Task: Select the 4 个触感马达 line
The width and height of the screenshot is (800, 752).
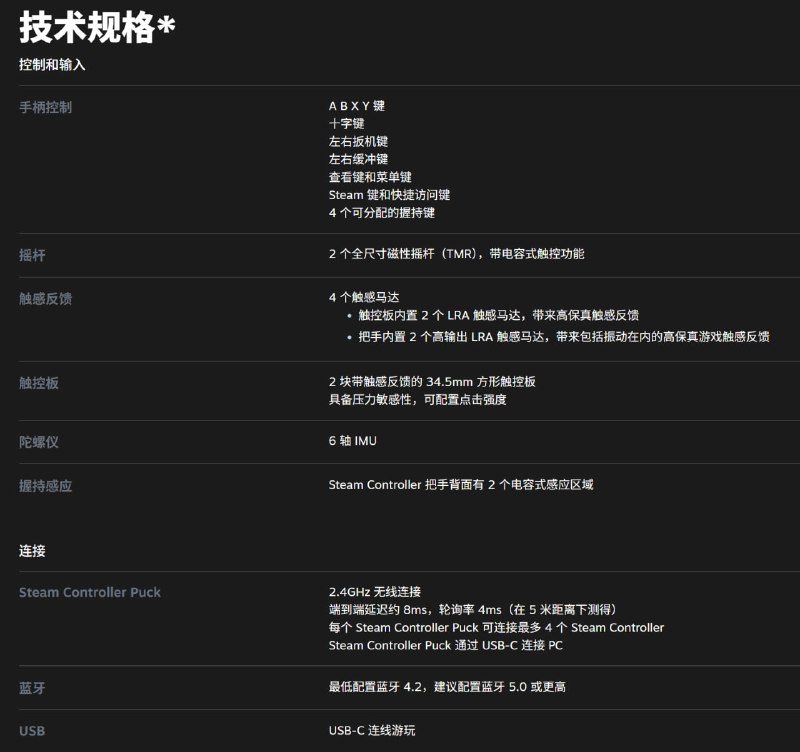Action: pos(364,297)
